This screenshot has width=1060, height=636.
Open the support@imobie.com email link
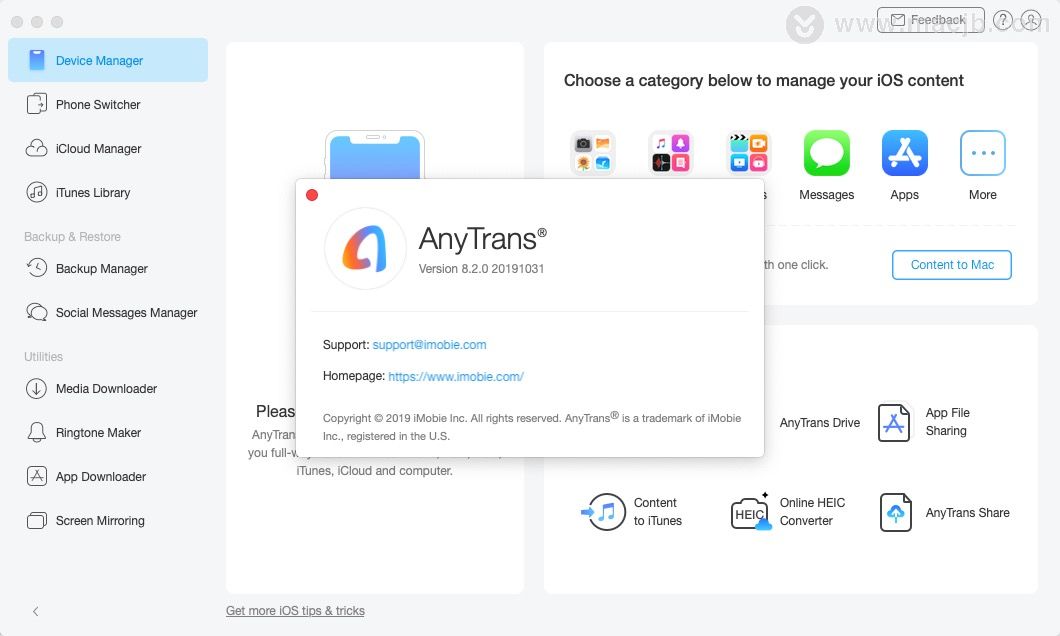click(429, 345)
